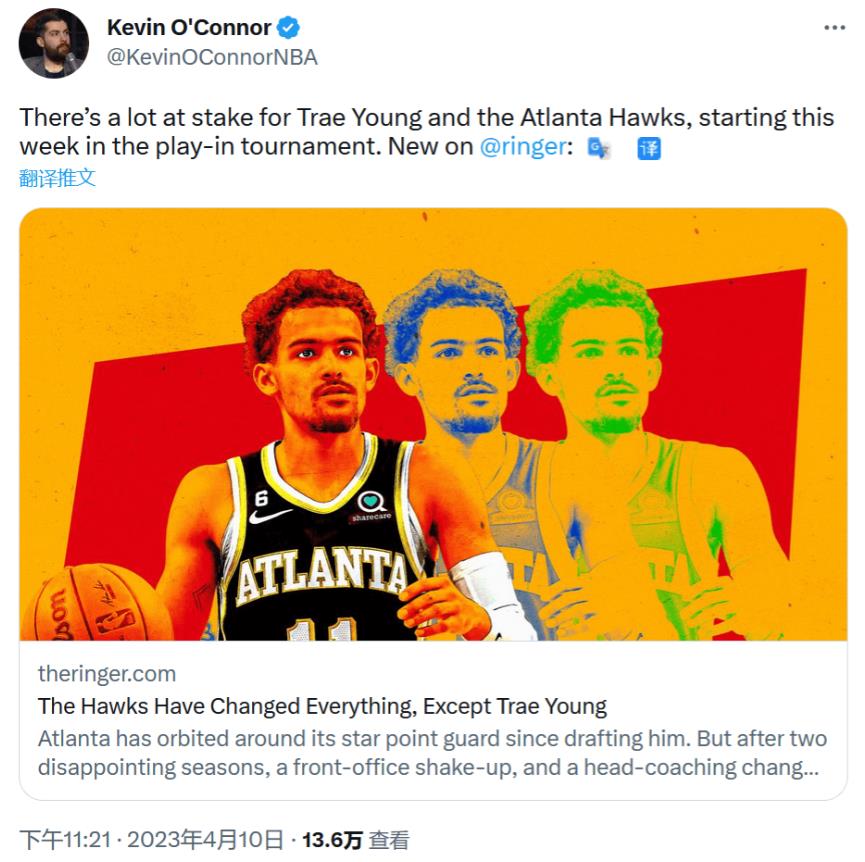This screenshot has width=865, height=862.
Task: Click the date 2023年4月10日
Action: [205, 840]
